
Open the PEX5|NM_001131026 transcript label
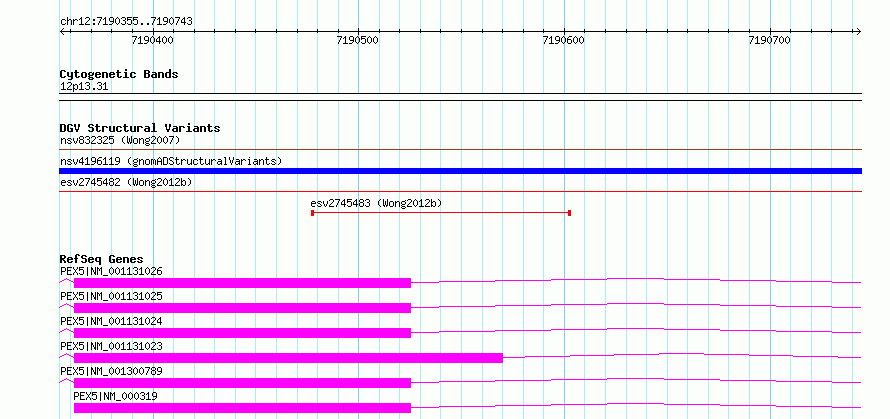point(111,271)
